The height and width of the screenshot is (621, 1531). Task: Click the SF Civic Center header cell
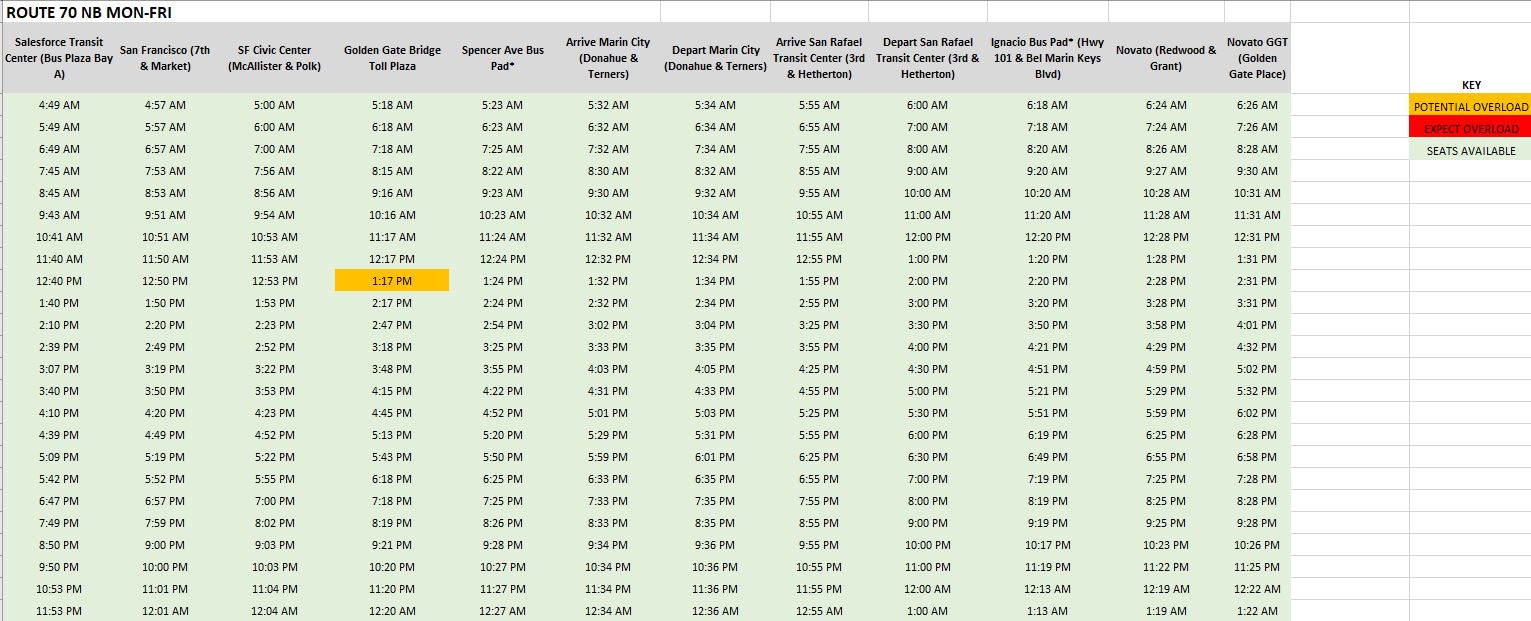click(274, 58)
